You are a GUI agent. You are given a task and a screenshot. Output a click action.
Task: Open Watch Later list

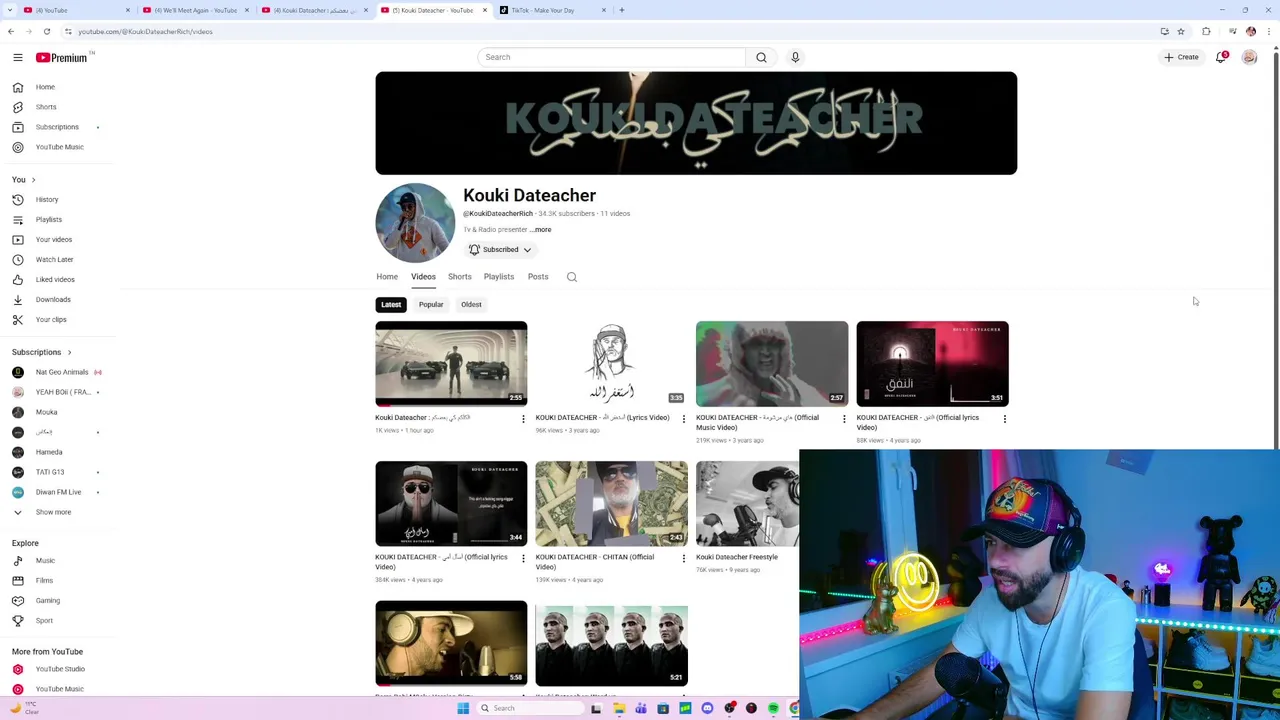tap(52, 259)
